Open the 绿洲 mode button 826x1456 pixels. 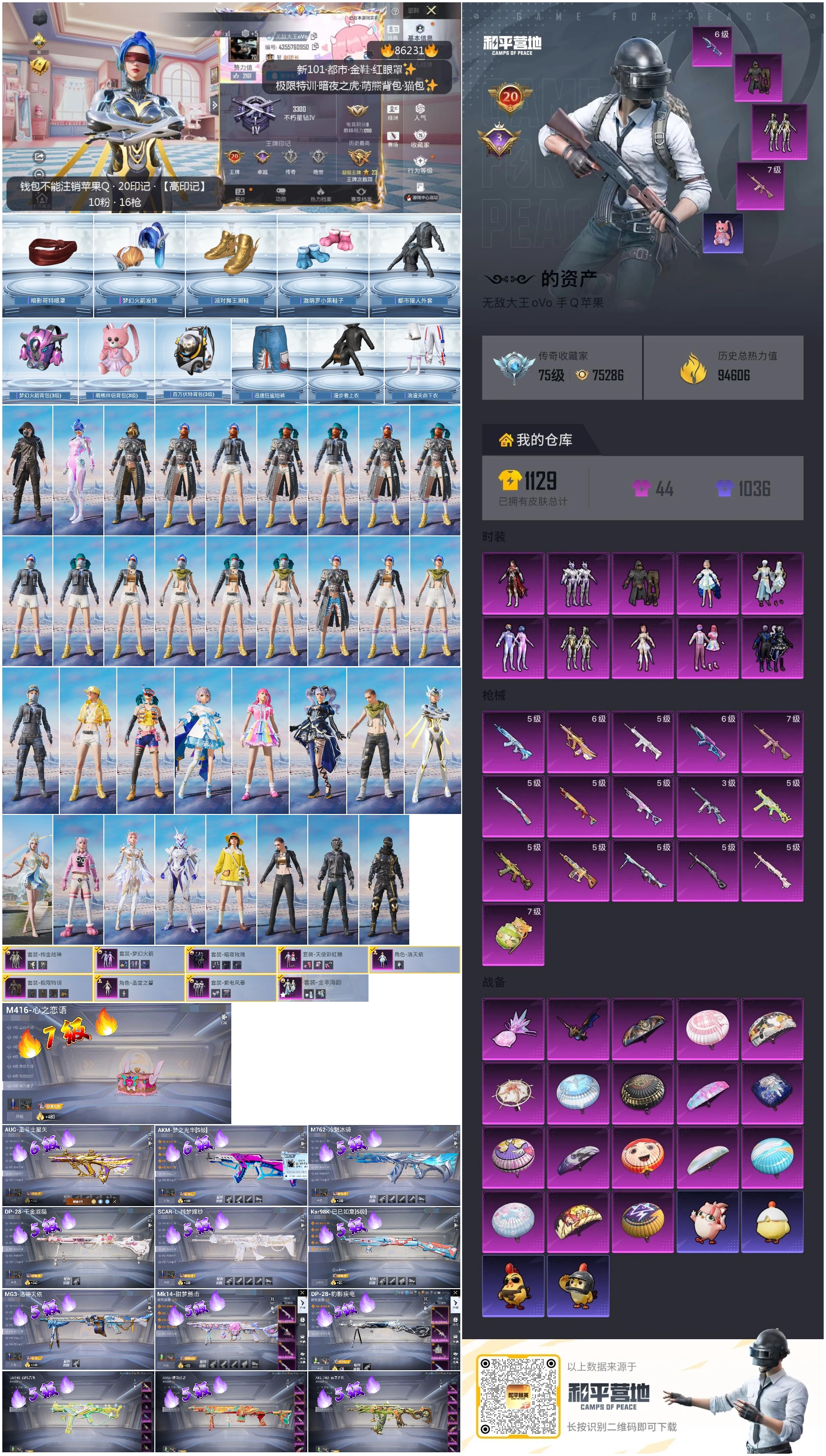pos(393,112)
